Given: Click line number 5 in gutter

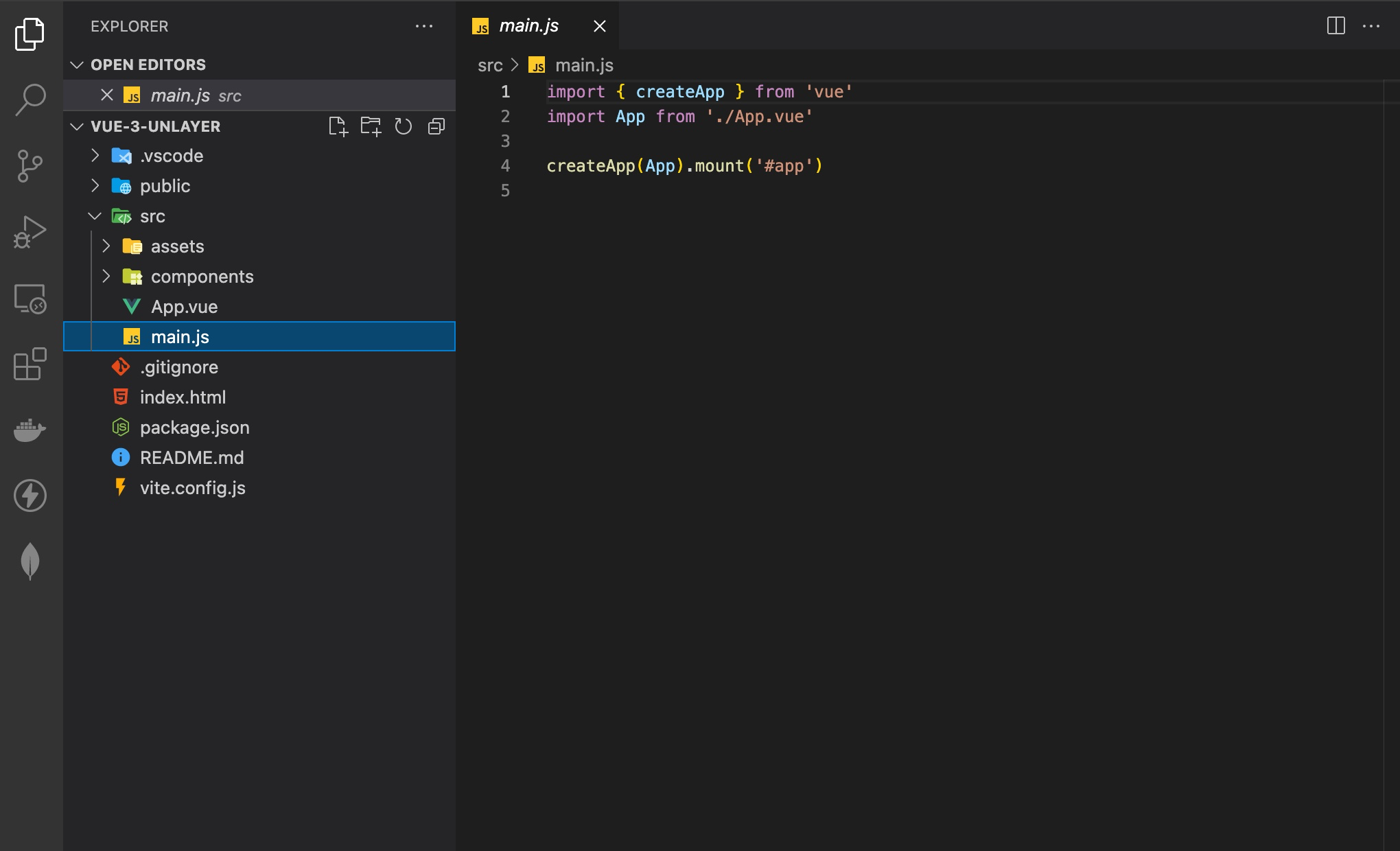Looking at the screenshot, I should coord(505,190).
